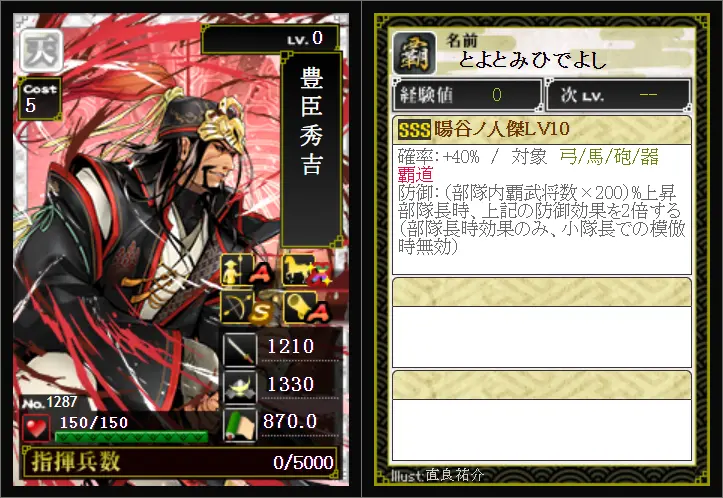Viewport: 723px width, 498px height.
Task: Click the 豊臣秀吉 name plate
Action: coord(311,150)
